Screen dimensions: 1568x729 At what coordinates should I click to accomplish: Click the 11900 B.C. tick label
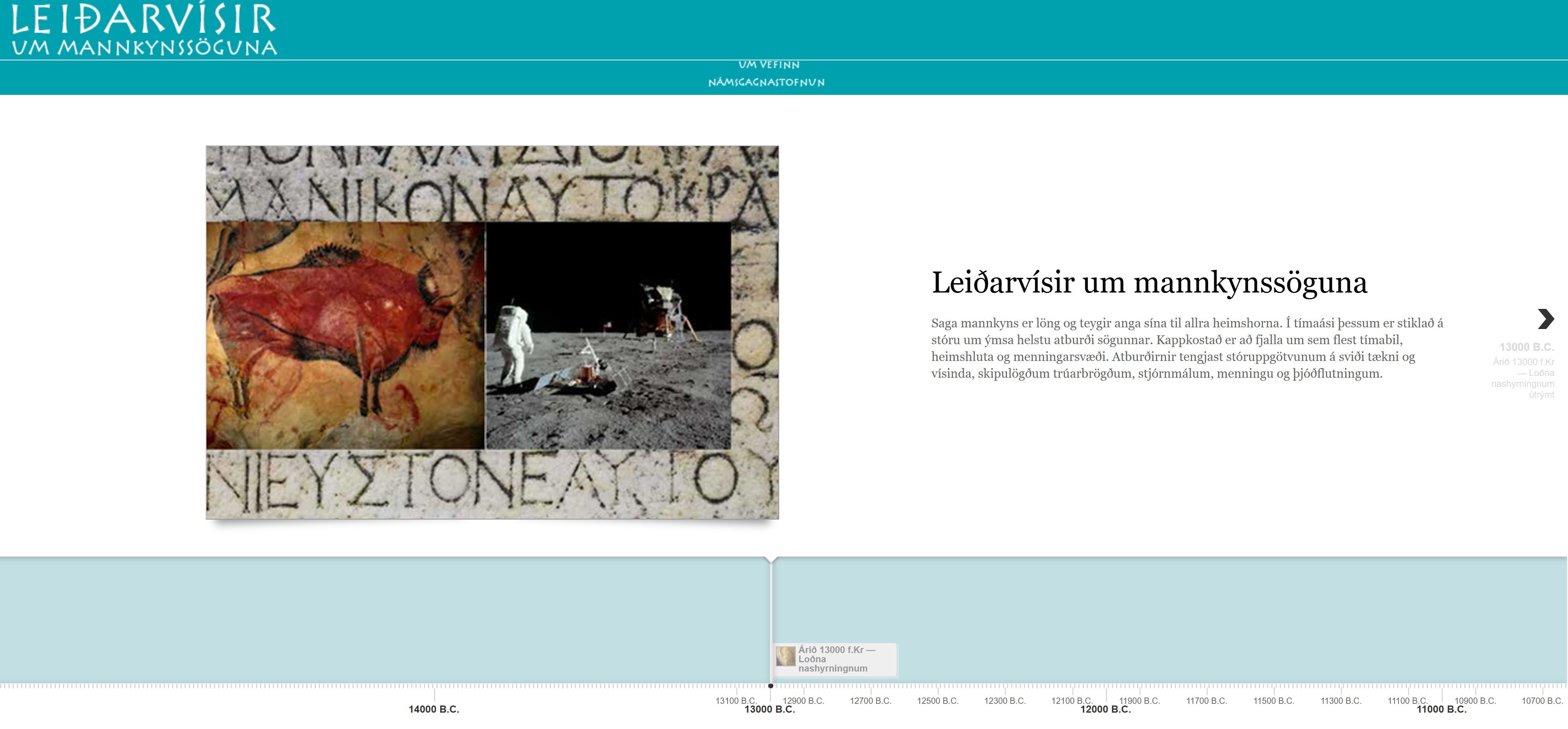[1140, 701]
